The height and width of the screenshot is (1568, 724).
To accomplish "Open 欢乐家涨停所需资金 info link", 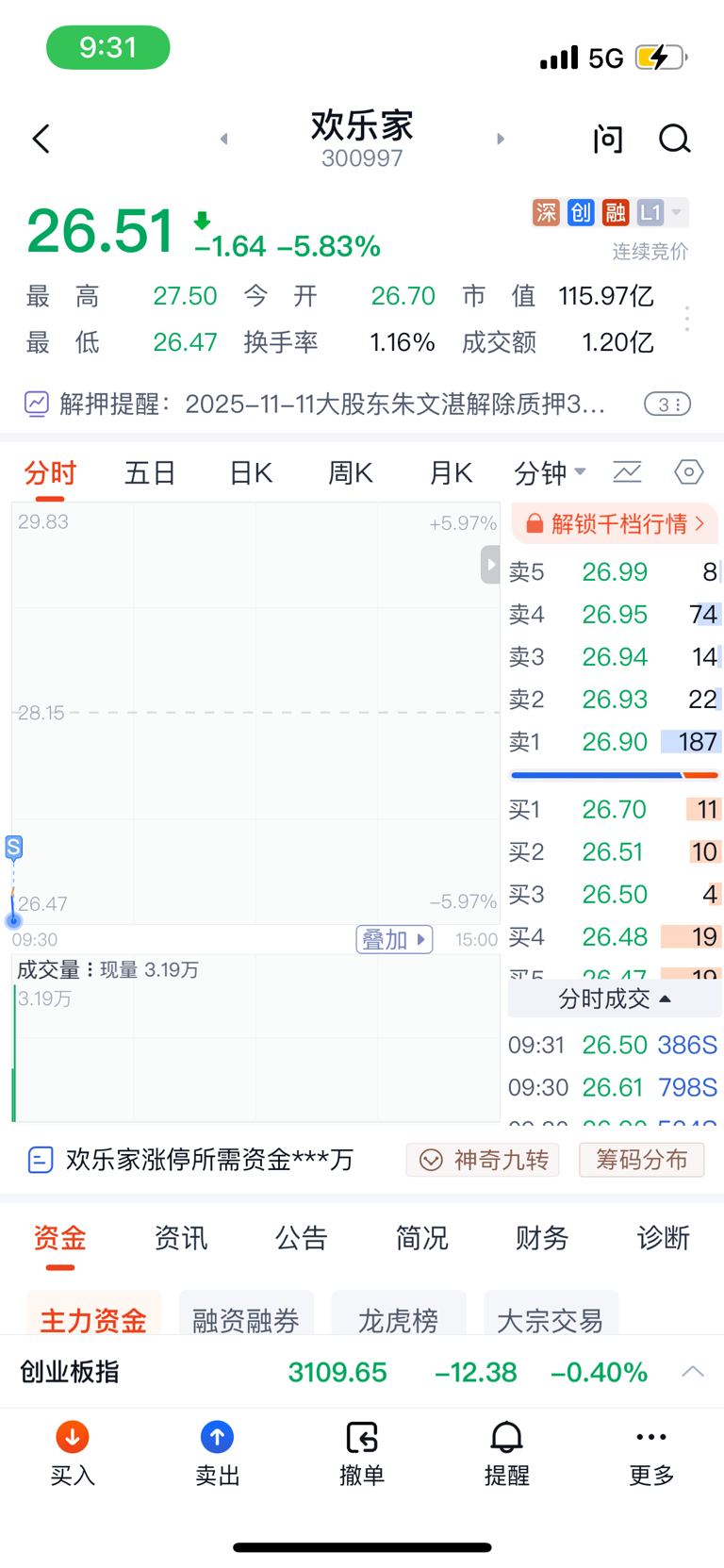I will 190,1159.
